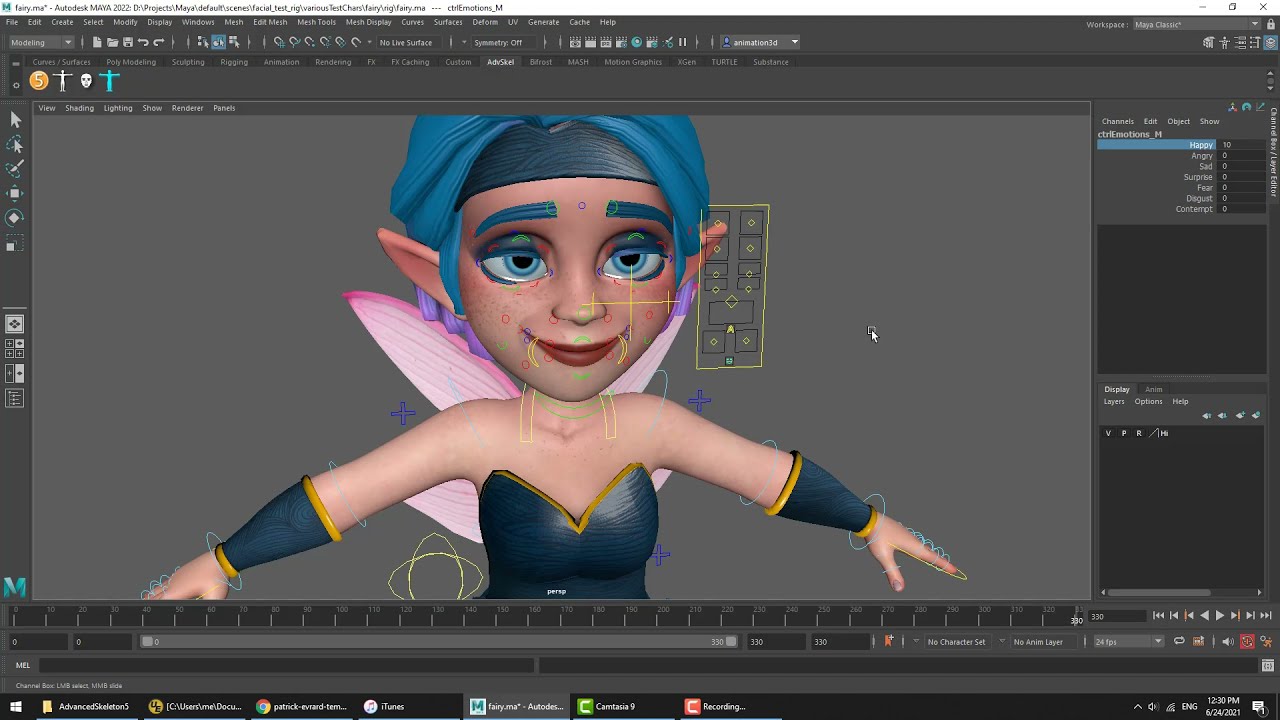Open the Workspace Maya Classic dropdown
1280x720 pixels.
[1195, 24]
